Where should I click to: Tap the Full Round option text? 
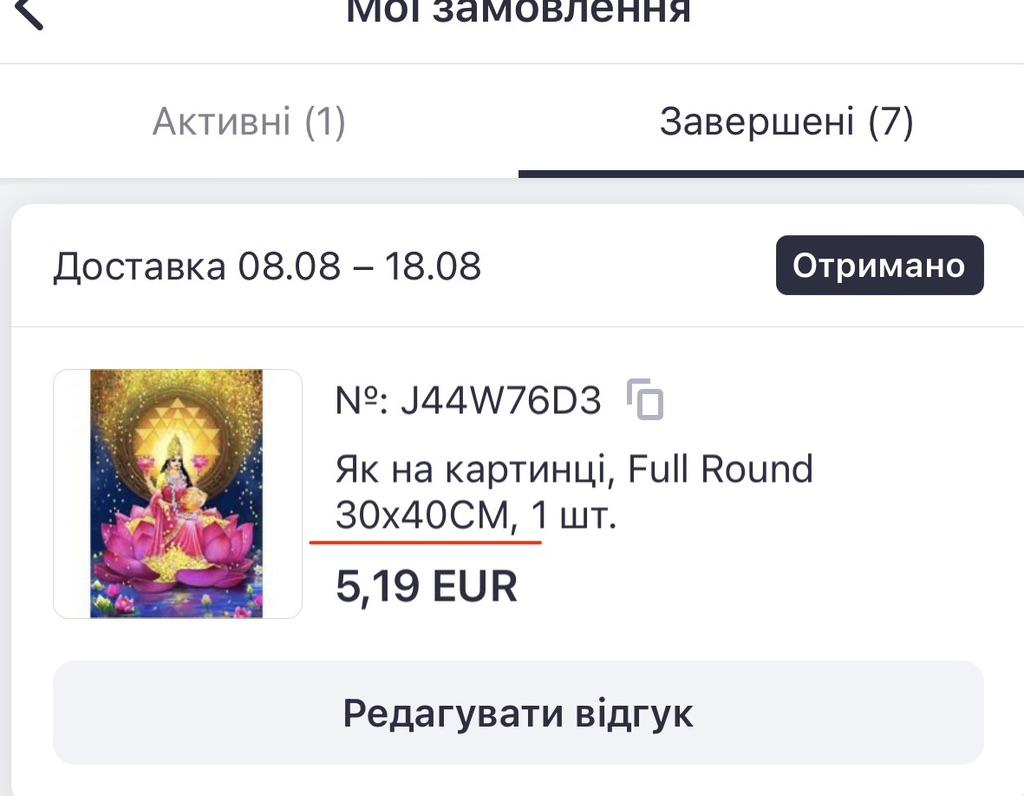click(x=720, y=469)
